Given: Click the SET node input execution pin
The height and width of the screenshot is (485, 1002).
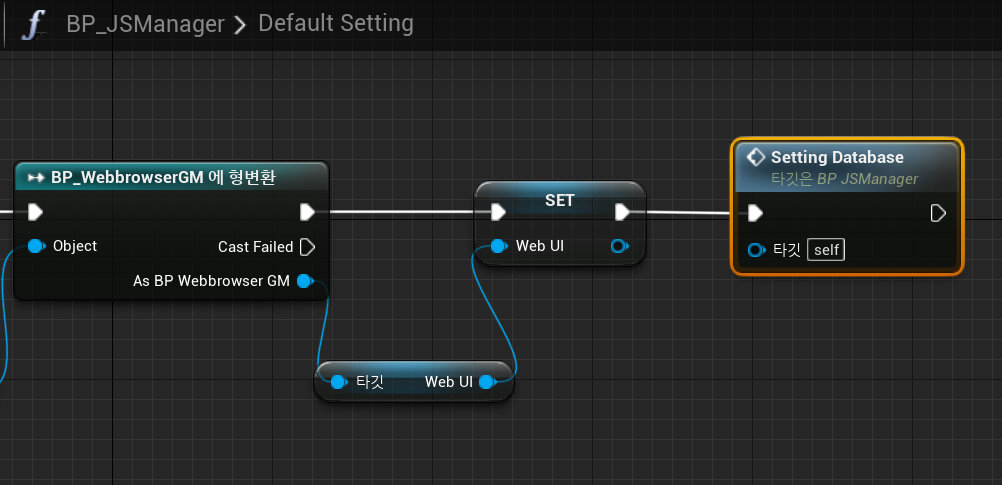Looking at the screenshot, I should (498, 212).
